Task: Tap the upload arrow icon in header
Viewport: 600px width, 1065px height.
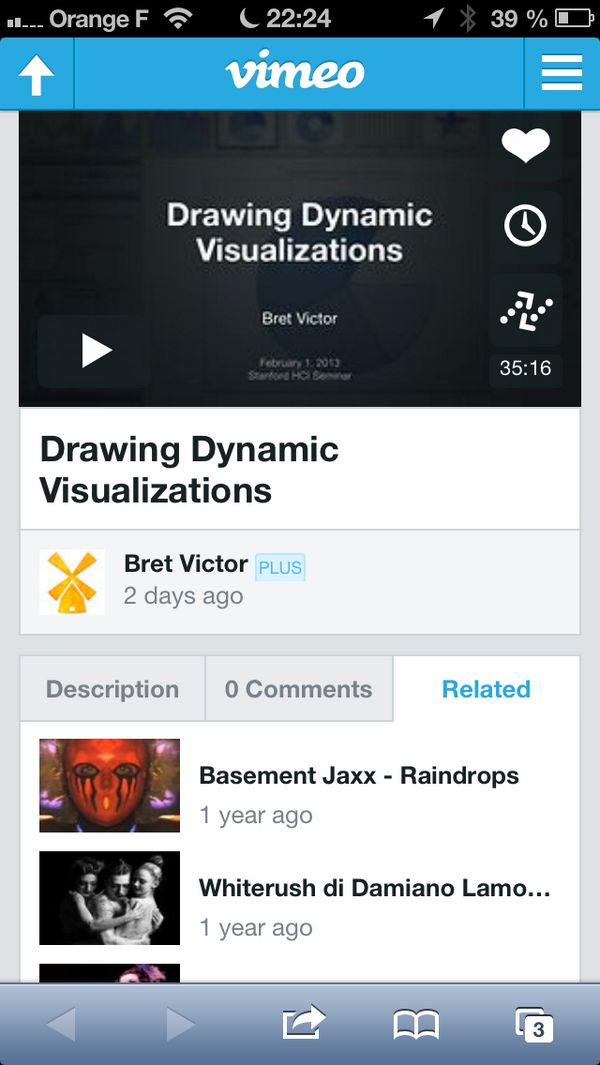Action: [x=36, y=75]
